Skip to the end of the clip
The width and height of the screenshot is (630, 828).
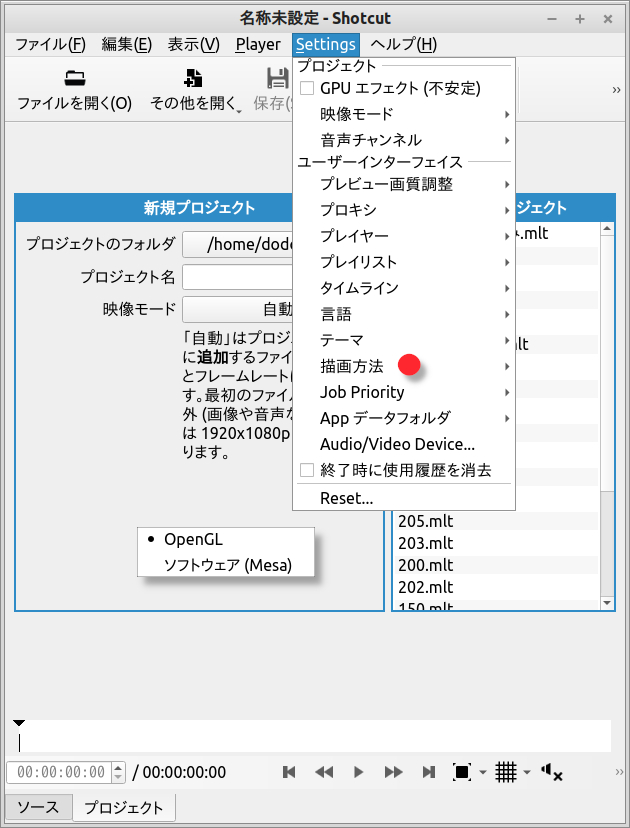click(x=429, y=772)
